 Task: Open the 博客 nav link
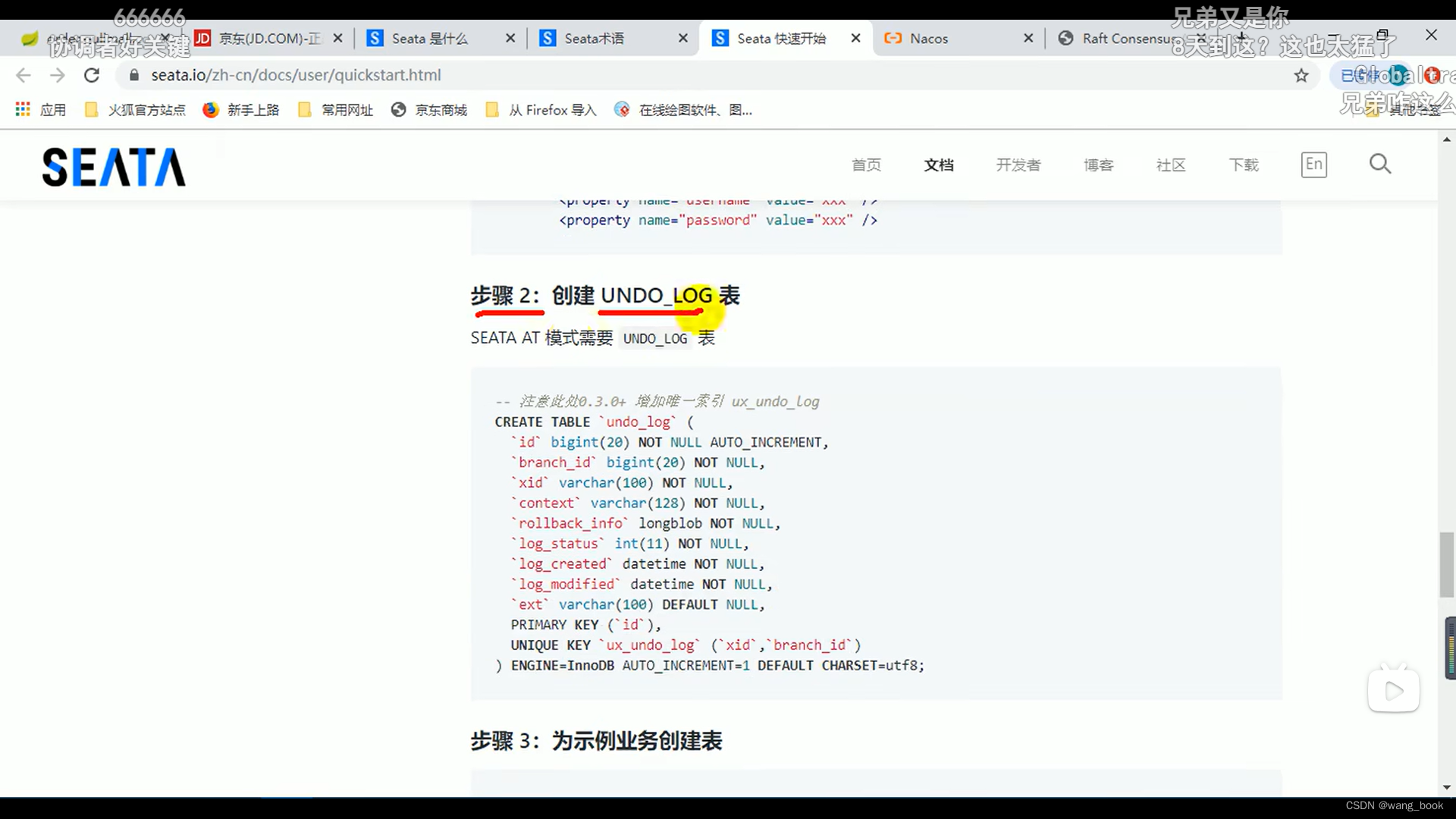tap(1098, 165)
